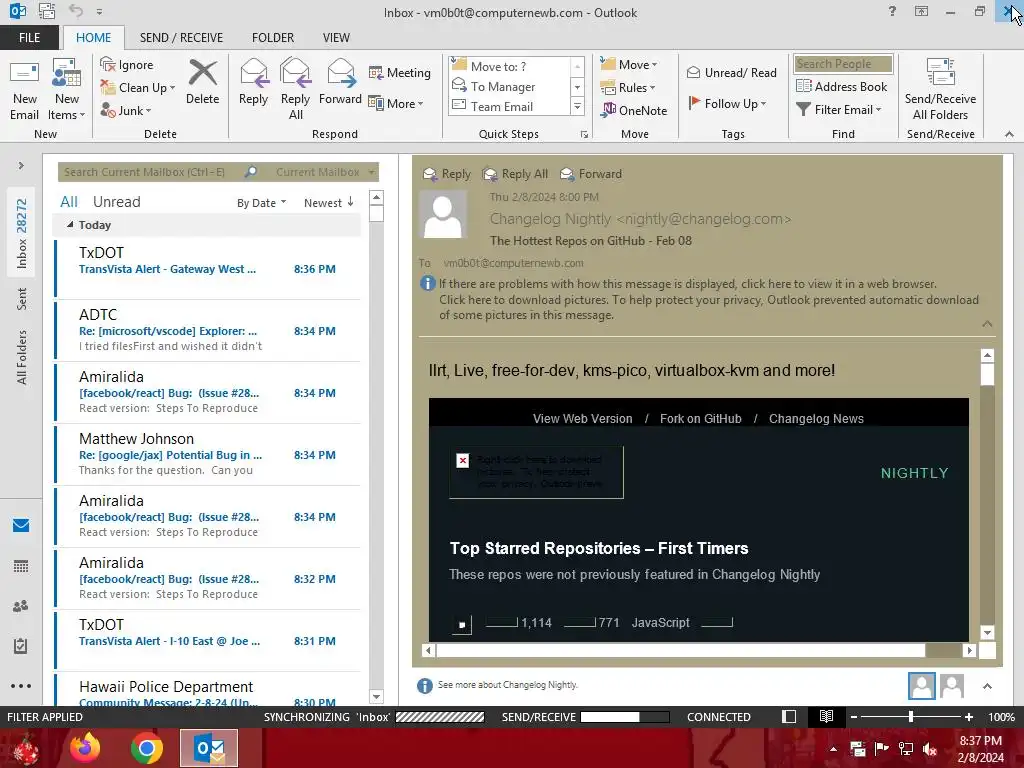Click Reply in reading pane
Screen dimensions: 1024x768
[x=447, y=174]
